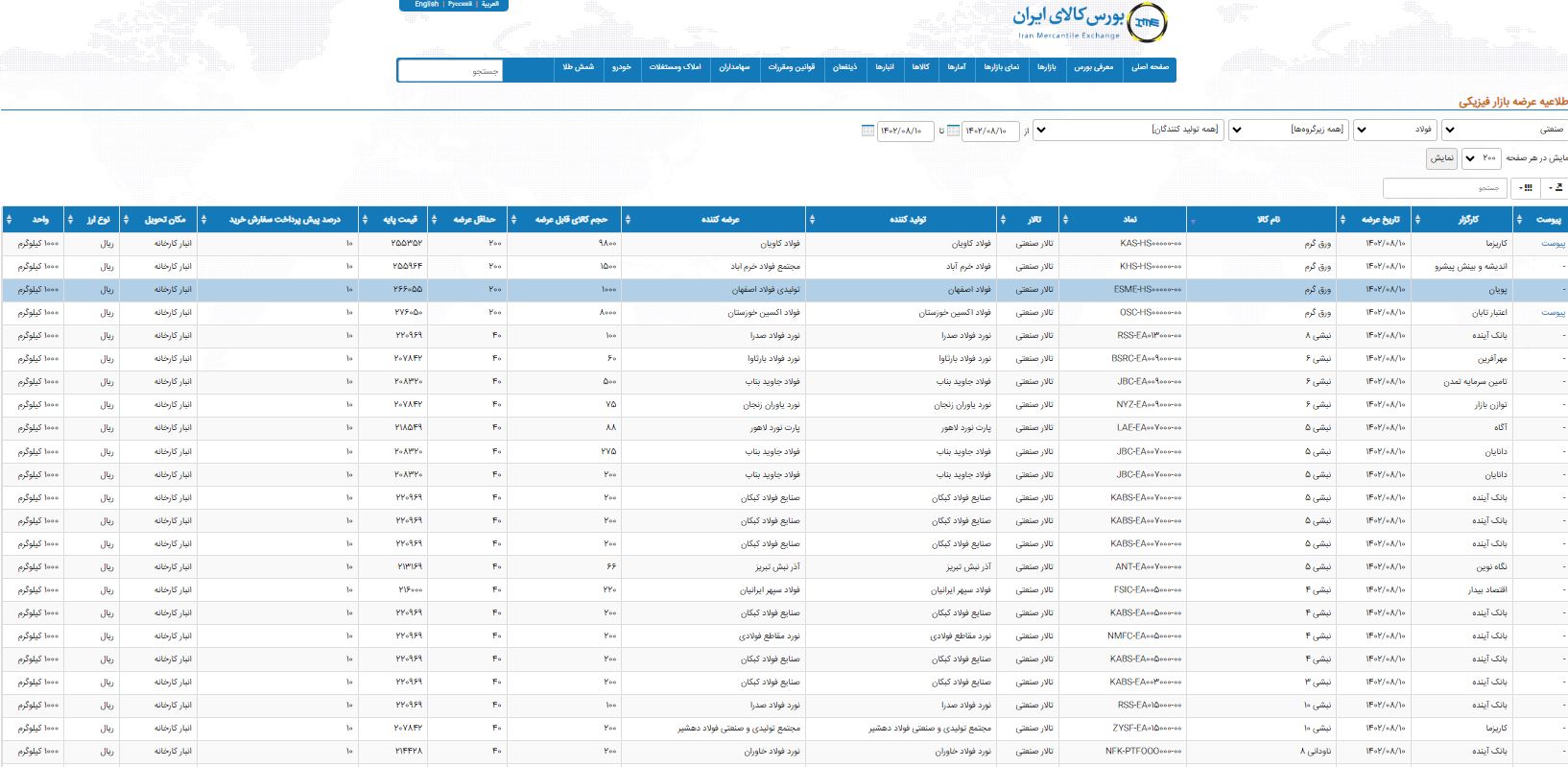This screenshot has width=1568, height=767.
Task: Open قوانین ومقررات menu item
Action: (x=791, y=68)
